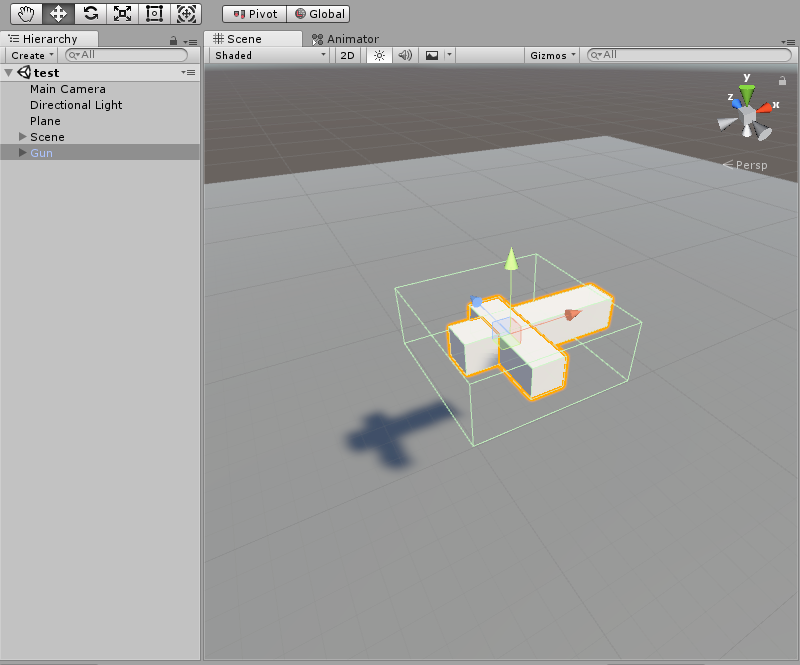Toggle 2D view mode
This screenshot has width=800, height=665.
click(347, 55)
